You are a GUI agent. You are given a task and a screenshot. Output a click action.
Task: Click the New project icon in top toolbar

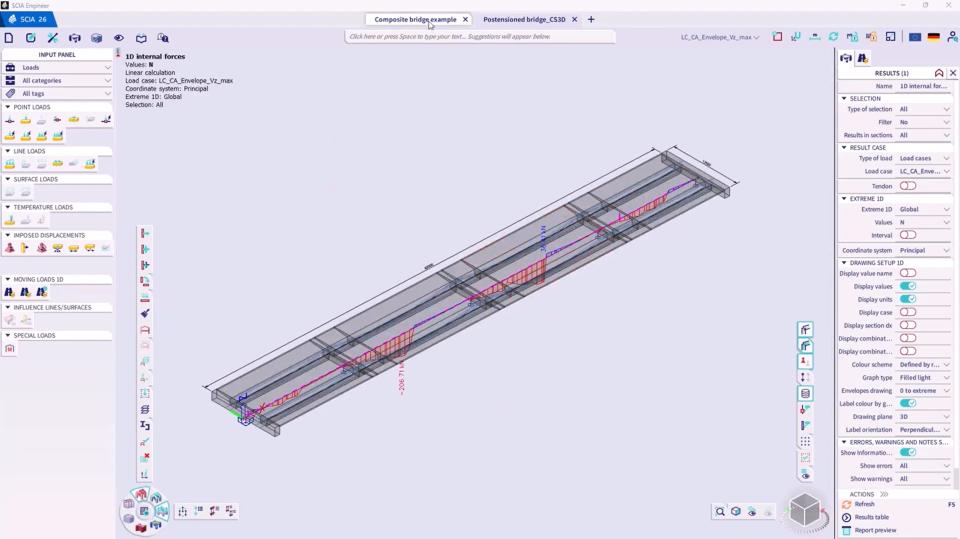click(9, 38)
